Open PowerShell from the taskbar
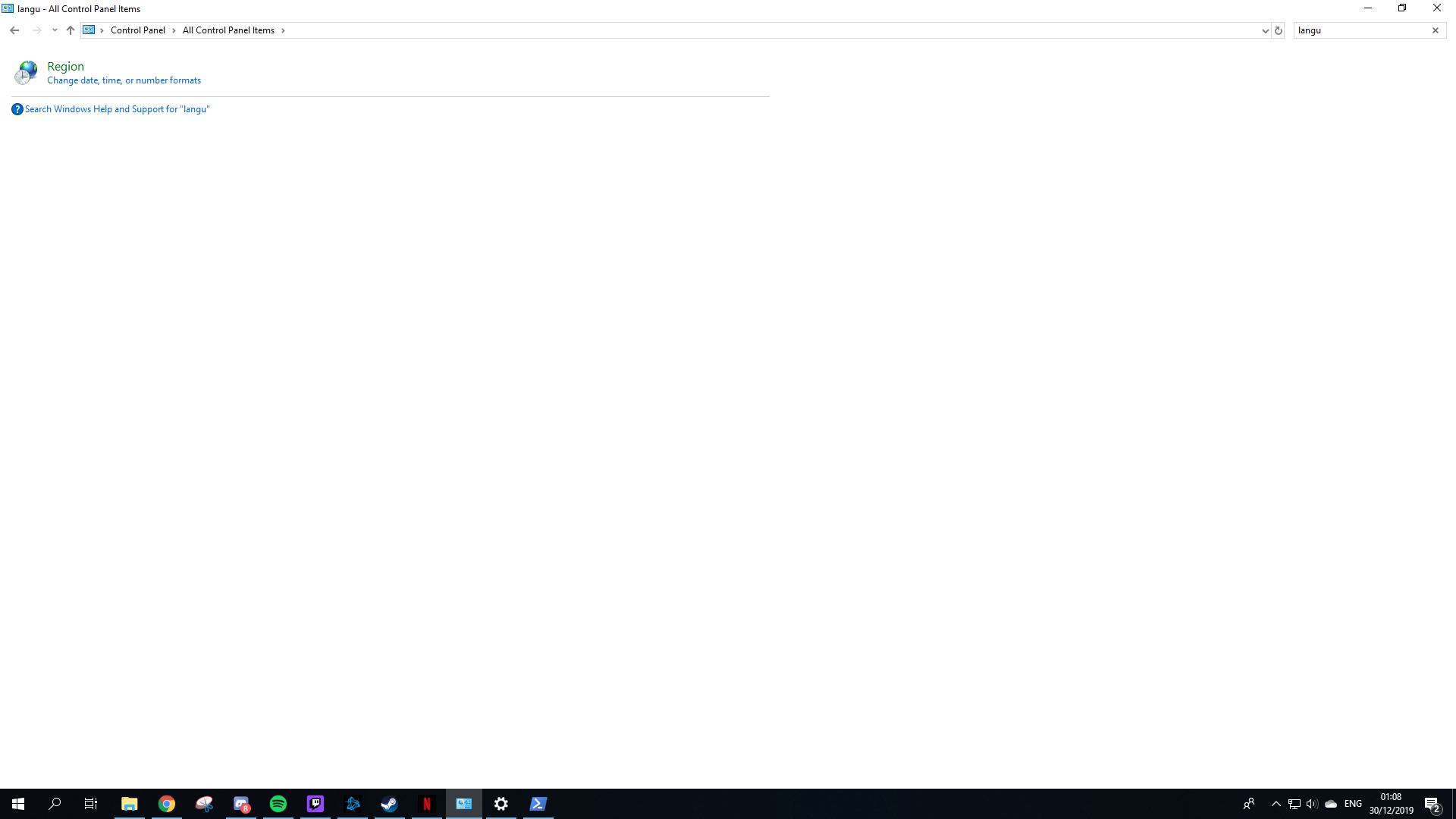The width and height of the screenshot is (1456, 819). click(538, 804)
